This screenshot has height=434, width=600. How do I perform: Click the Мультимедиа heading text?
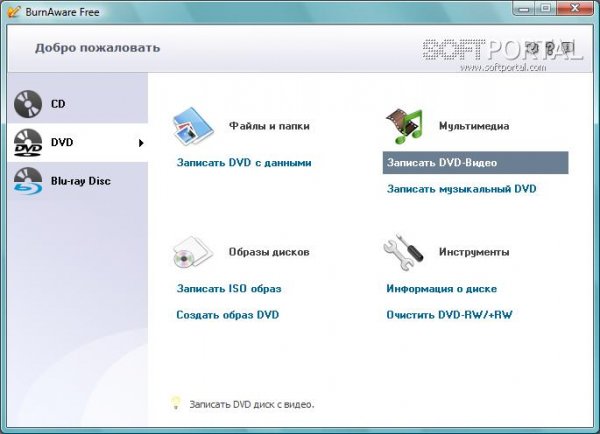click(x=474, y=126)
